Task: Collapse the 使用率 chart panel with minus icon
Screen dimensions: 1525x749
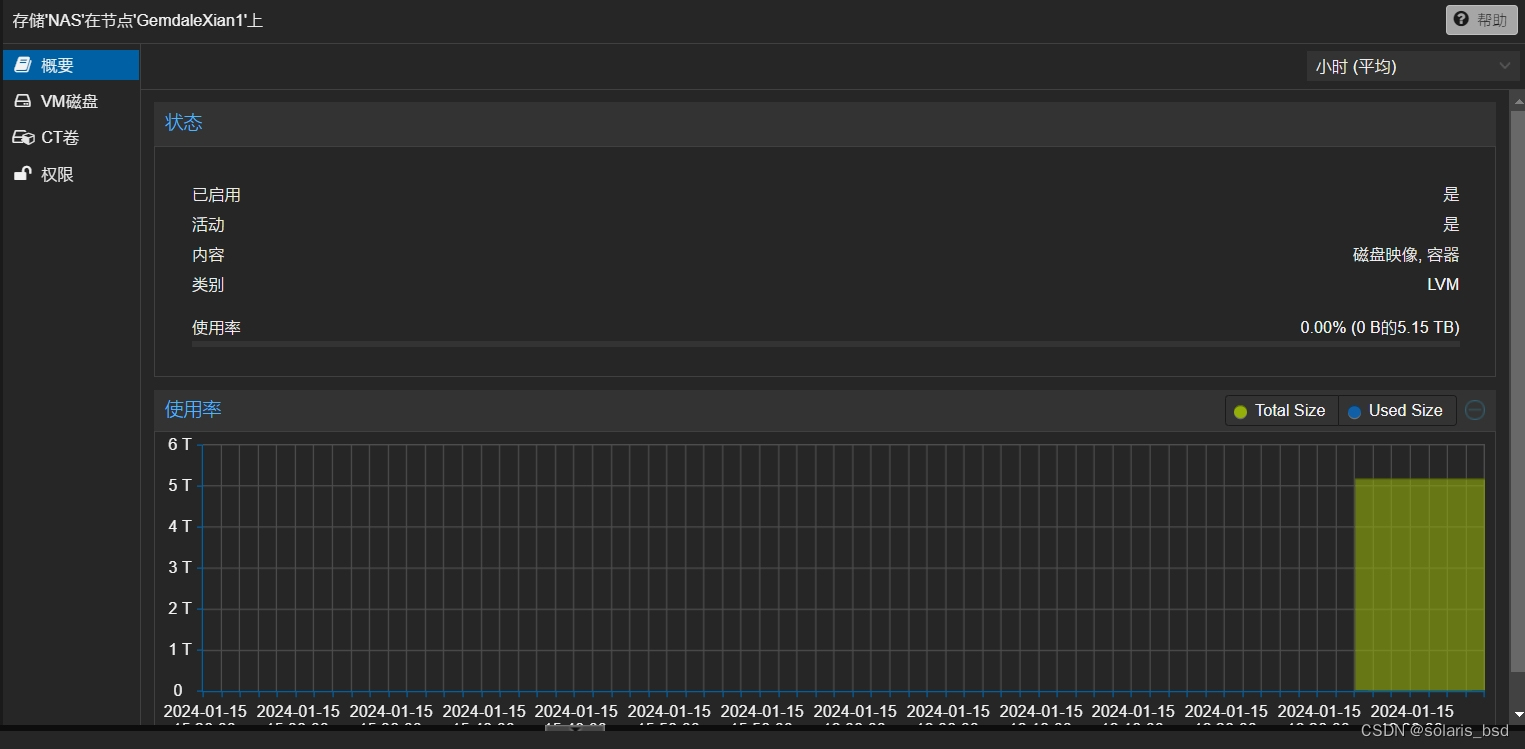Action: (1475, 410)
